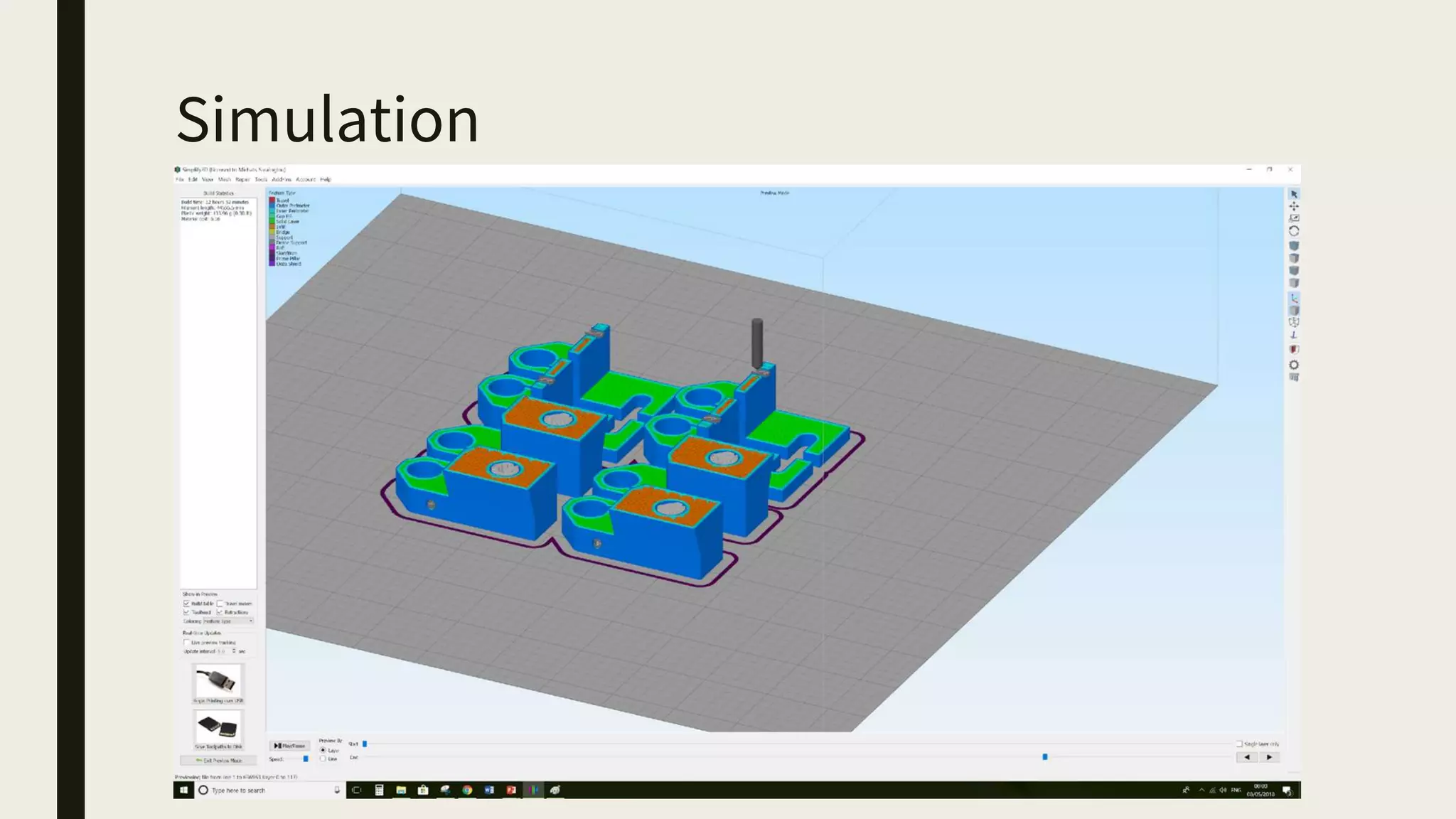Click the taskbar clock and date
1456x819 pixels.
1260,790
